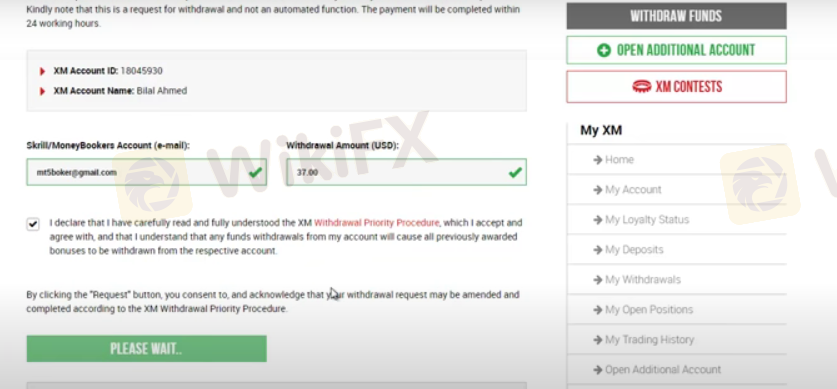
Task: Uncheck the withdrawal procedure declaration checkbox
Action: tap(33, 224)
